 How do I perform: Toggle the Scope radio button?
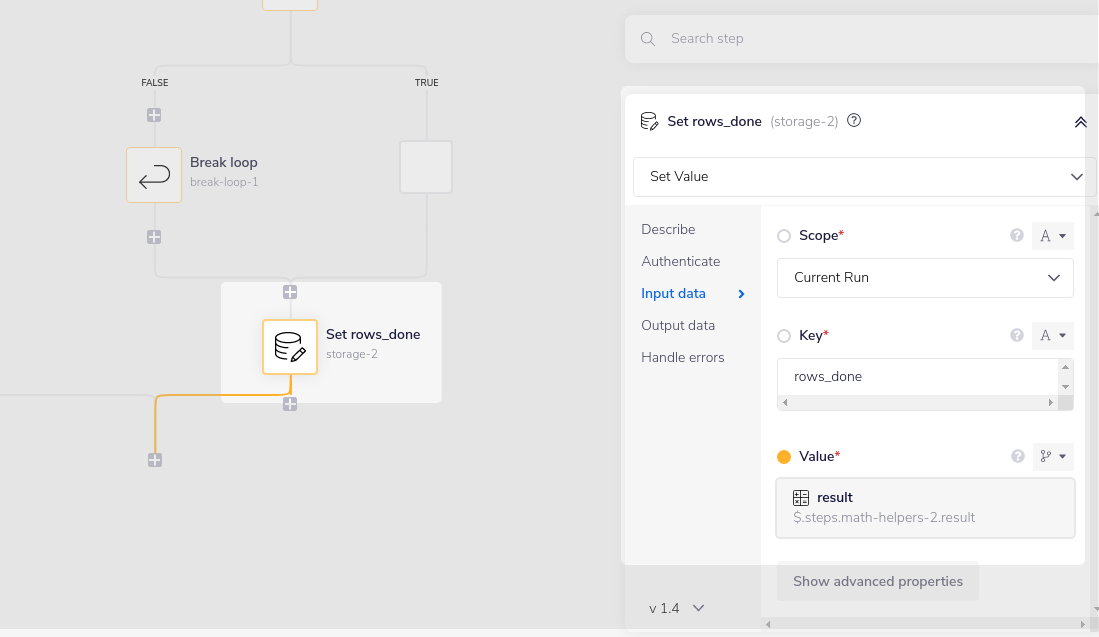click(x=784, y=236)
